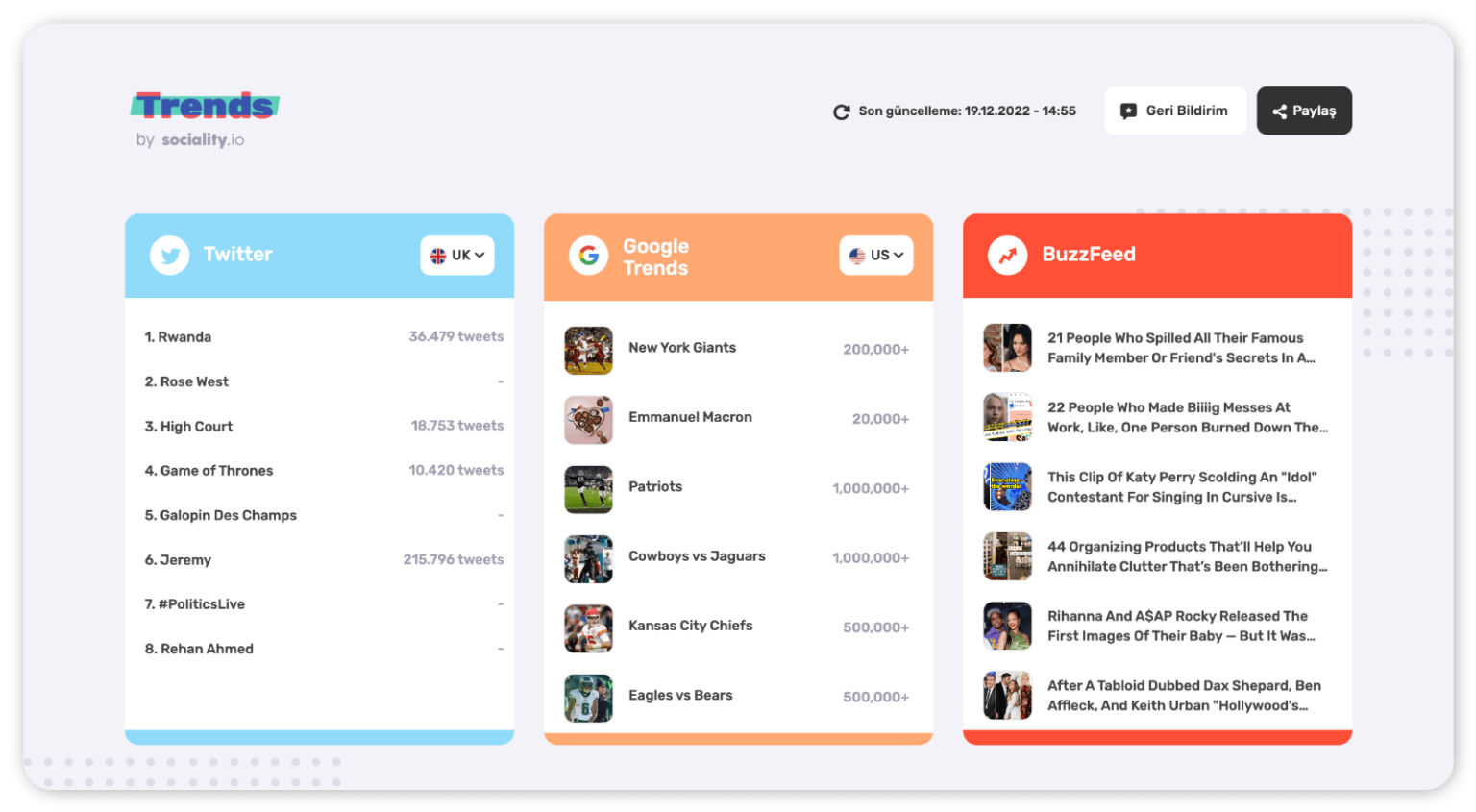
Task: Open the Jeremy trend entry
Action: [178, 560]
